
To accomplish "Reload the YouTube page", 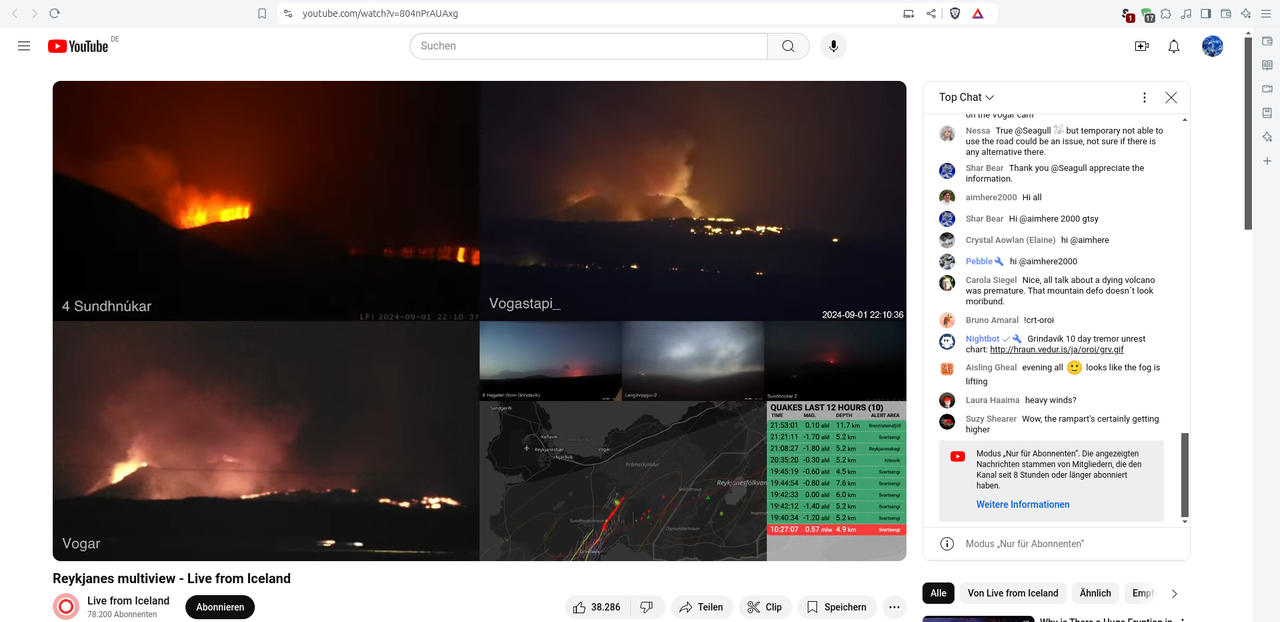I will coord(54,13).
